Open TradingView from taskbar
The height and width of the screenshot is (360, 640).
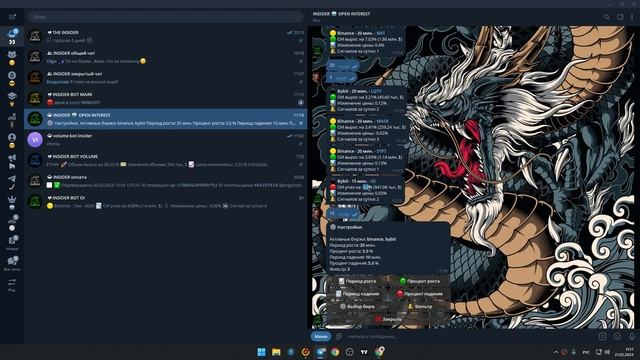364,352
